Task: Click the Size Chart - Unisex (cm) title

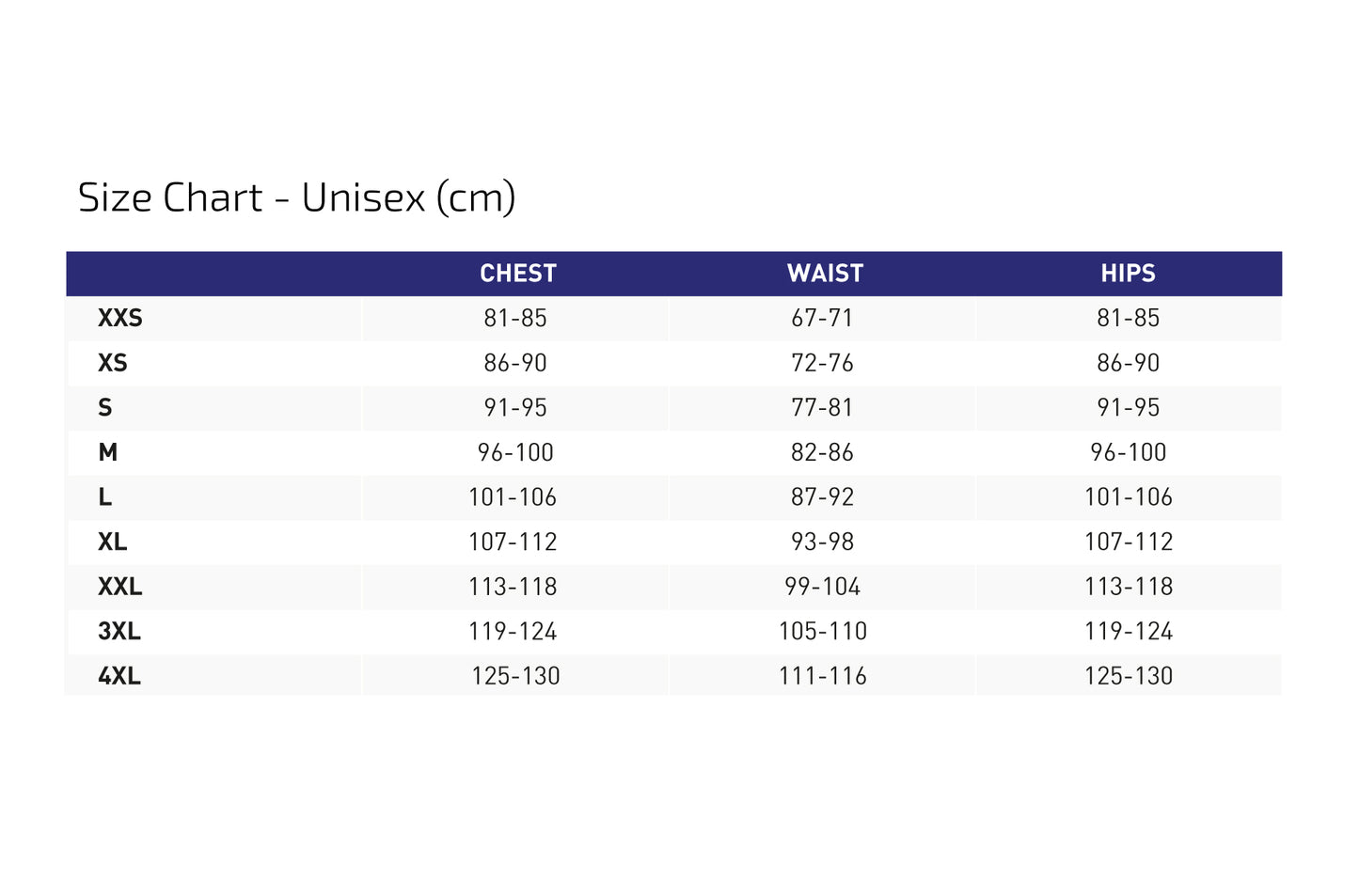Action: (296, 198)
